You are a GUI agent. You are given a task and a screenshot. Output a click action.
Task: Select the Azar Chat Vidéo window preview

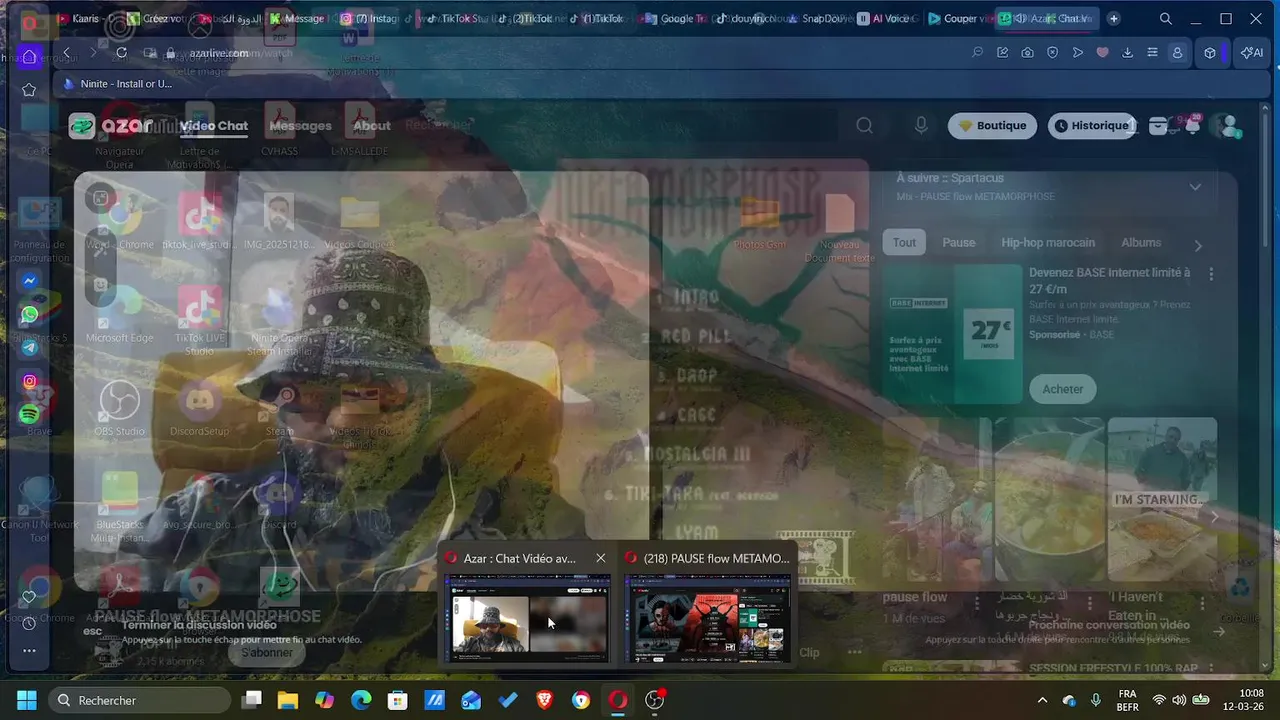[x=527, y=617]
